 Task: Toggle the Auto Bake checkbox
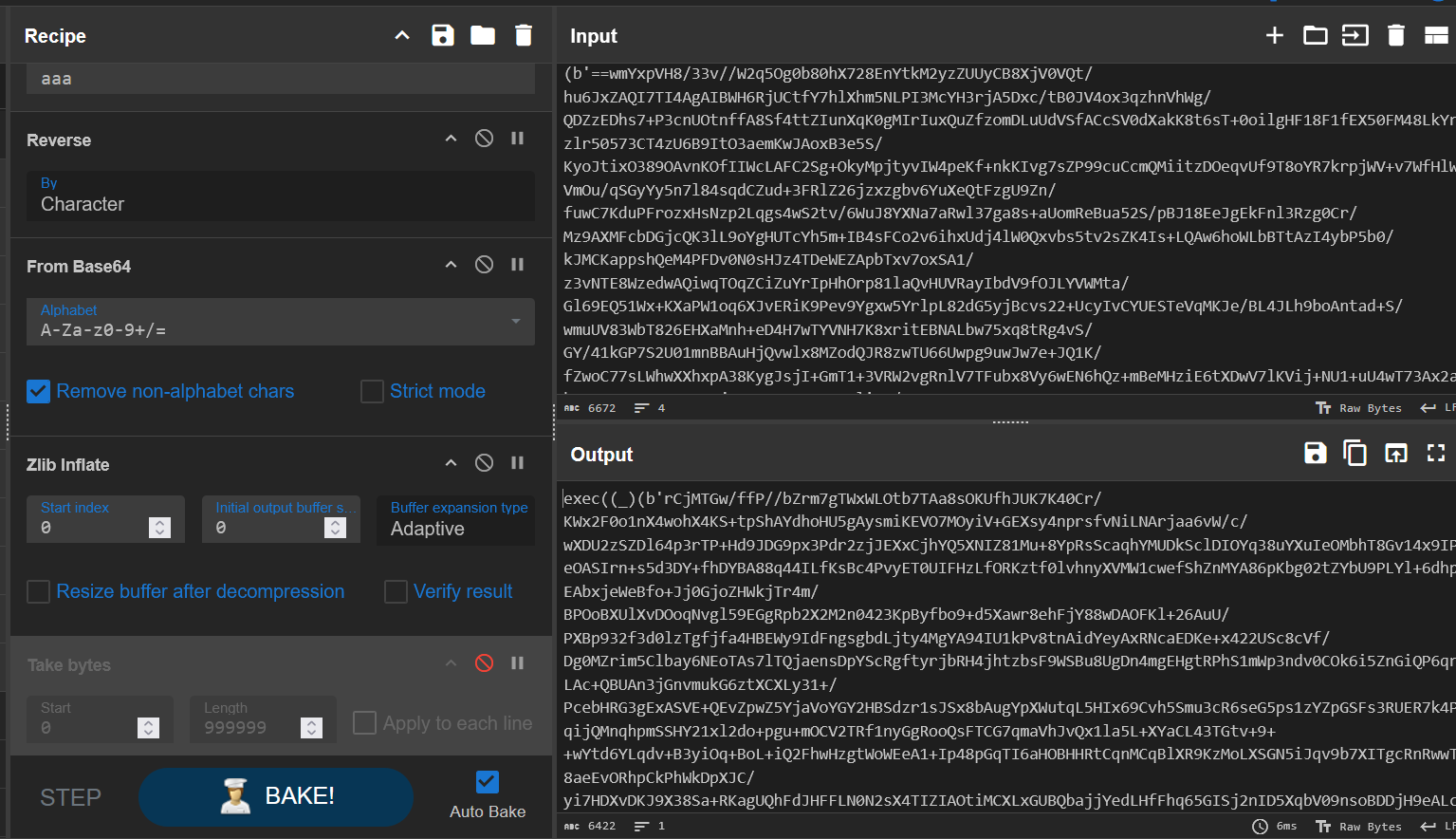point(488,782)
